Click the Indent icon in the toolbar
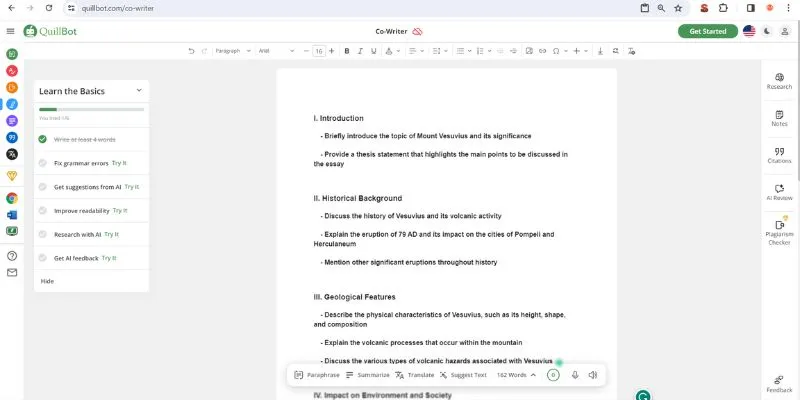The width and height of the screenshot is (800, 400). pyautogui.click(x=513, y=51)
